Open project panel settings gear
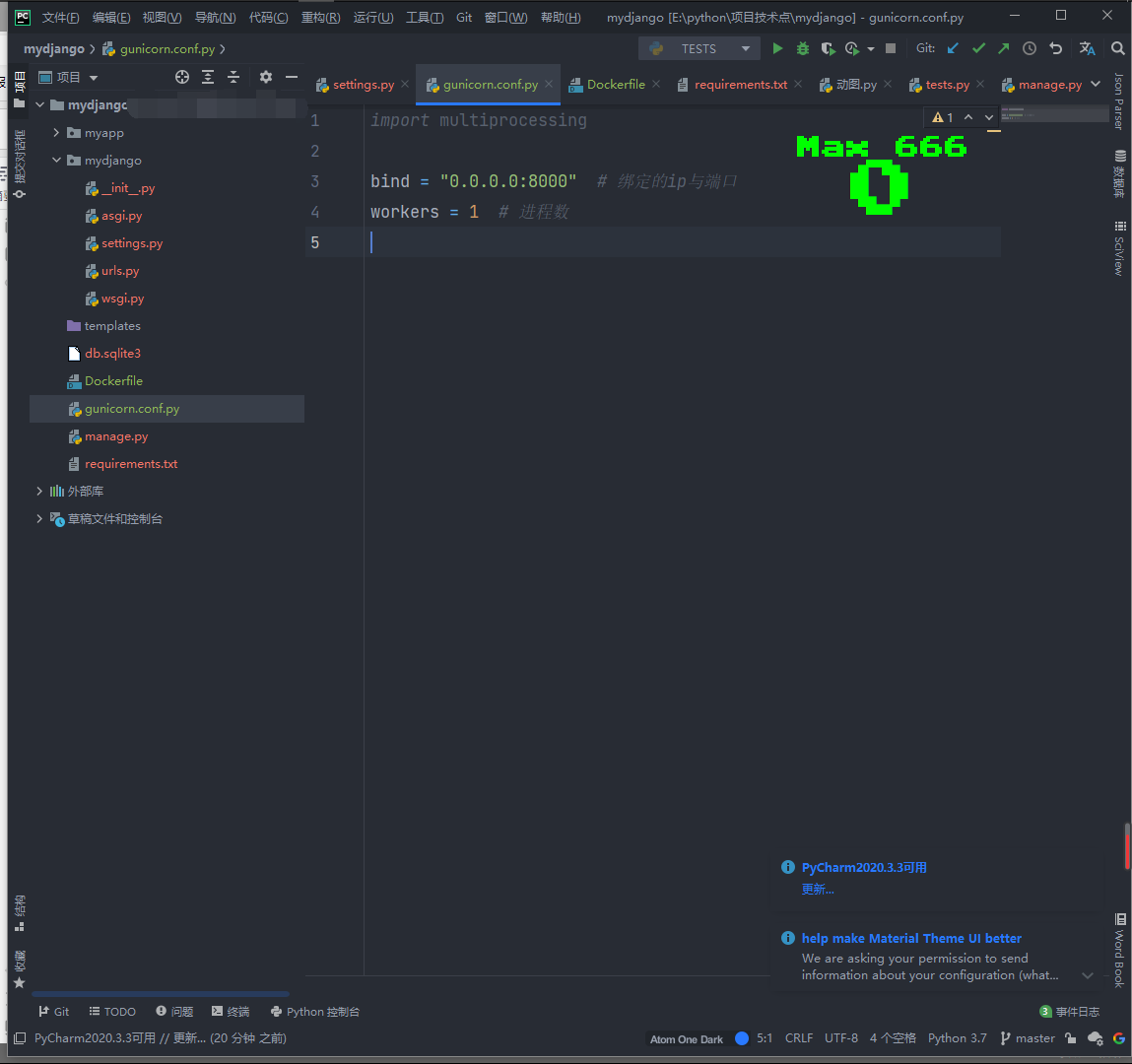The image size is (1132, 1064). point(266,77)
